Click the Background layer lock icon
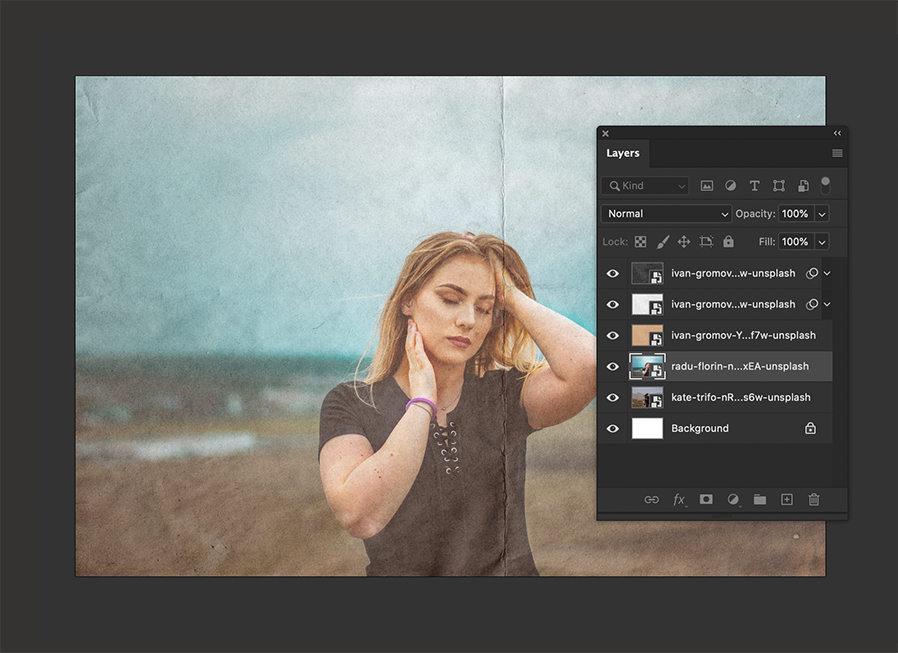Image resolution: width=898 pixels, height=653 pixels. pos(810,428)
